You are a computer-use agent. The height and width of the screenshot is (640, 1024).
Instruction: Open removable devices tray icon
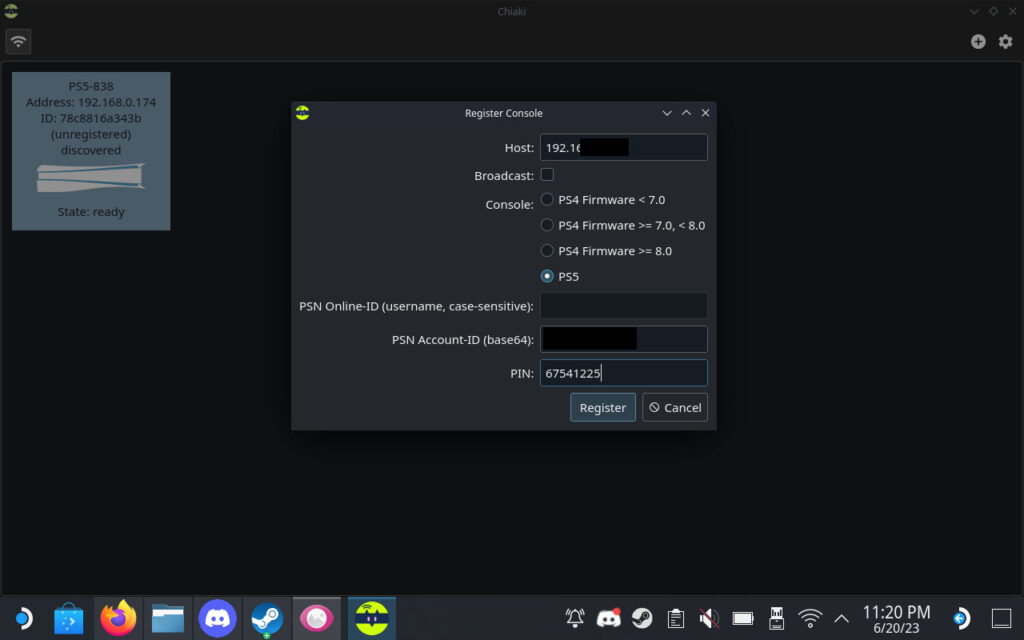[x=776, y=618]
